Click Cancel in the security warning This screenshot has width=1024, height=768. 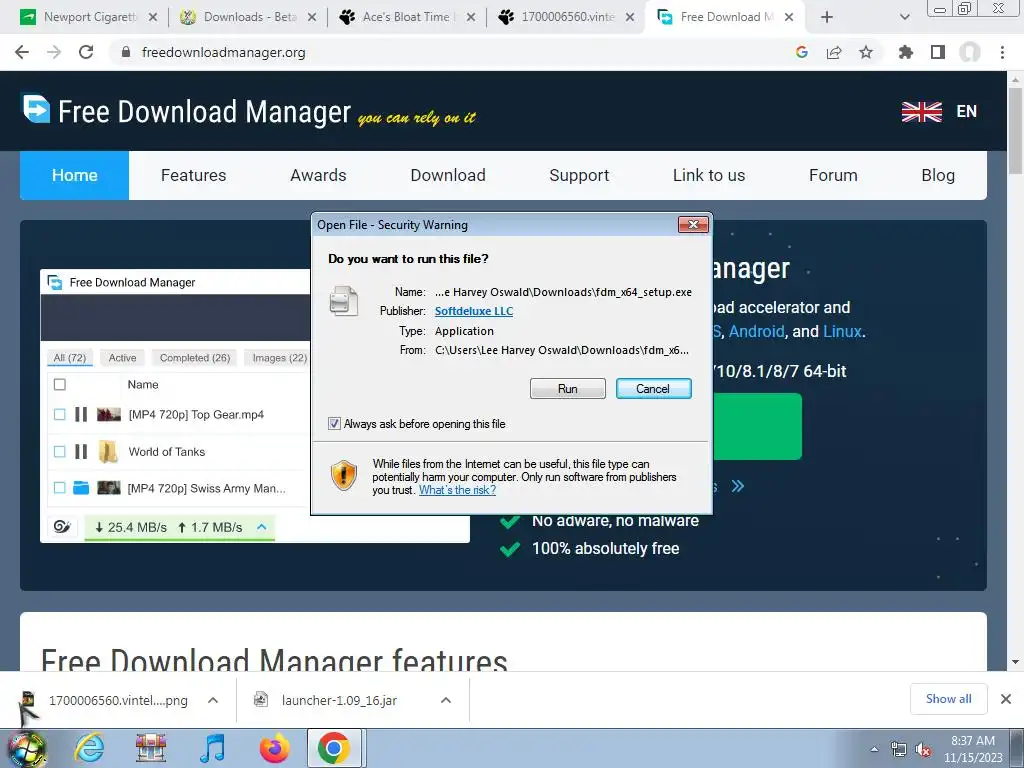click(x=653, y=389)
